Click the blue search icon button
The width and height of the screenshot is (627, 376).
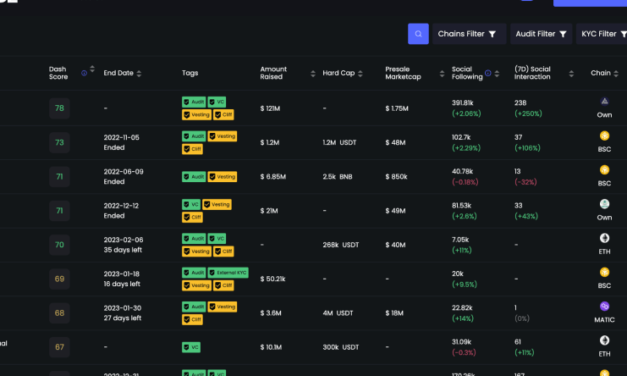pyautogui.click(x=418, y=34)
